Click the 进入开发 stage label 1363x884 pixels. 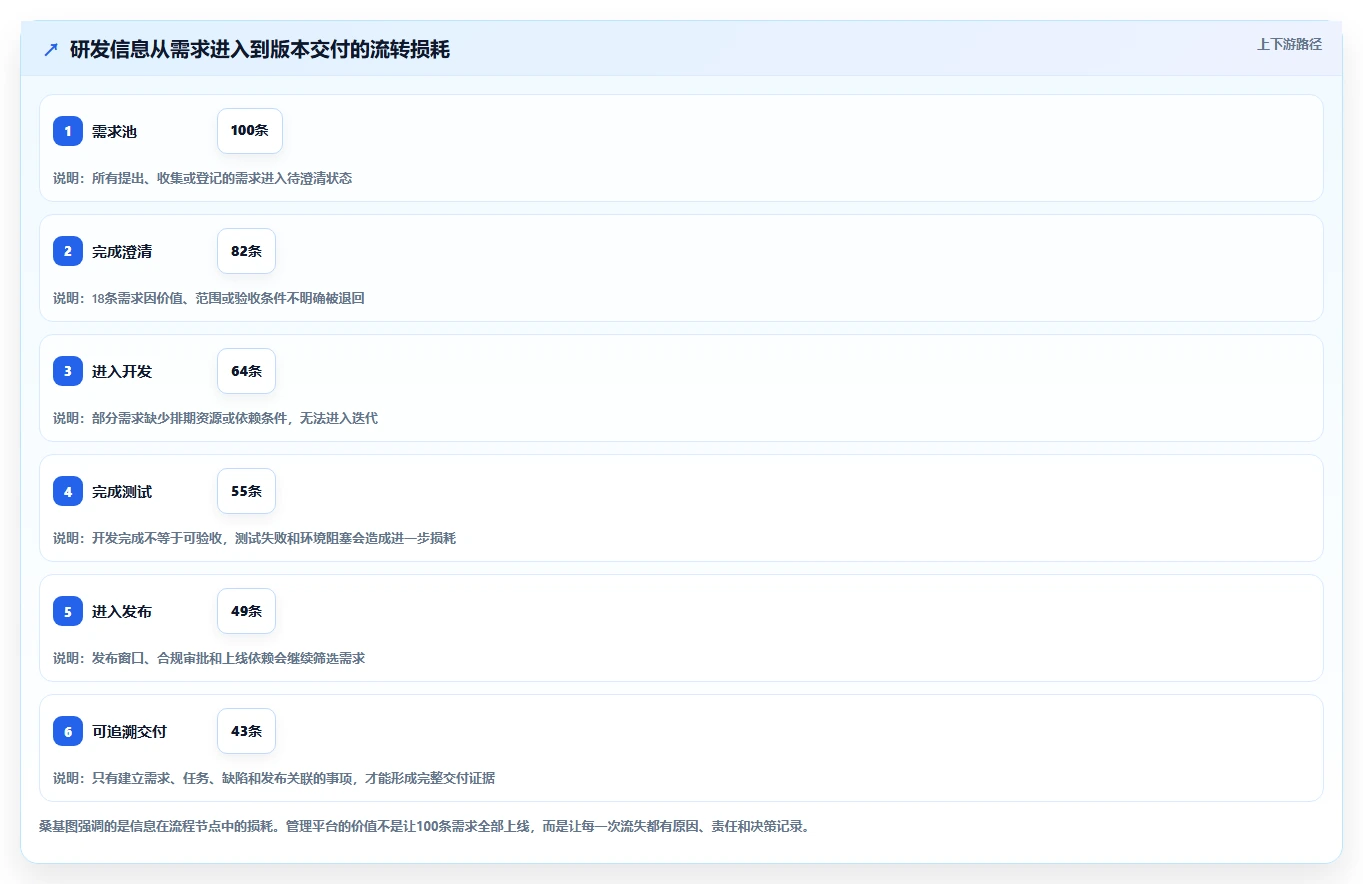[x=122, y=371]
